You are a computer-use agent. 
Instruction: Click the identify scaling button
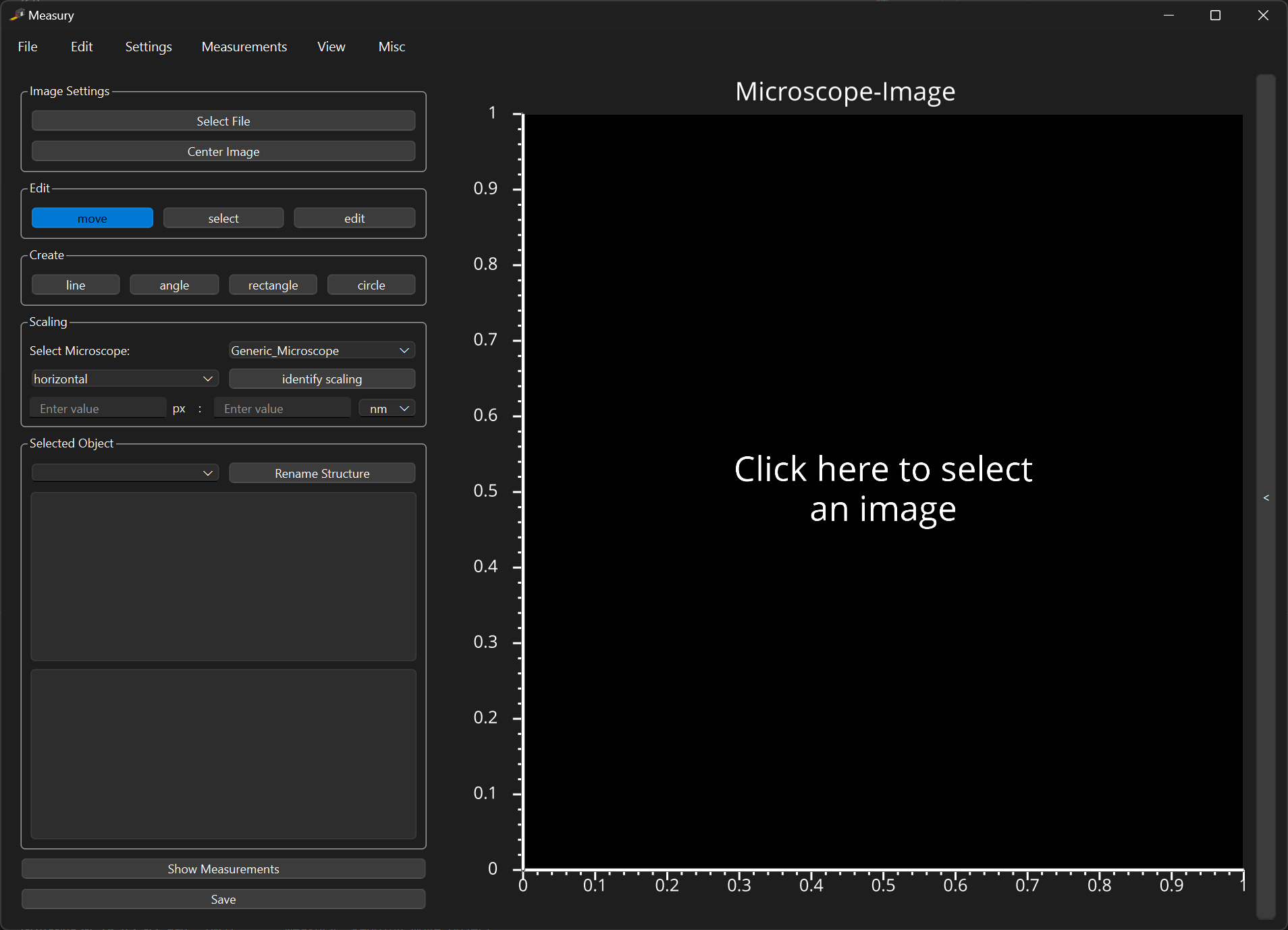click(x=321, y=379)
